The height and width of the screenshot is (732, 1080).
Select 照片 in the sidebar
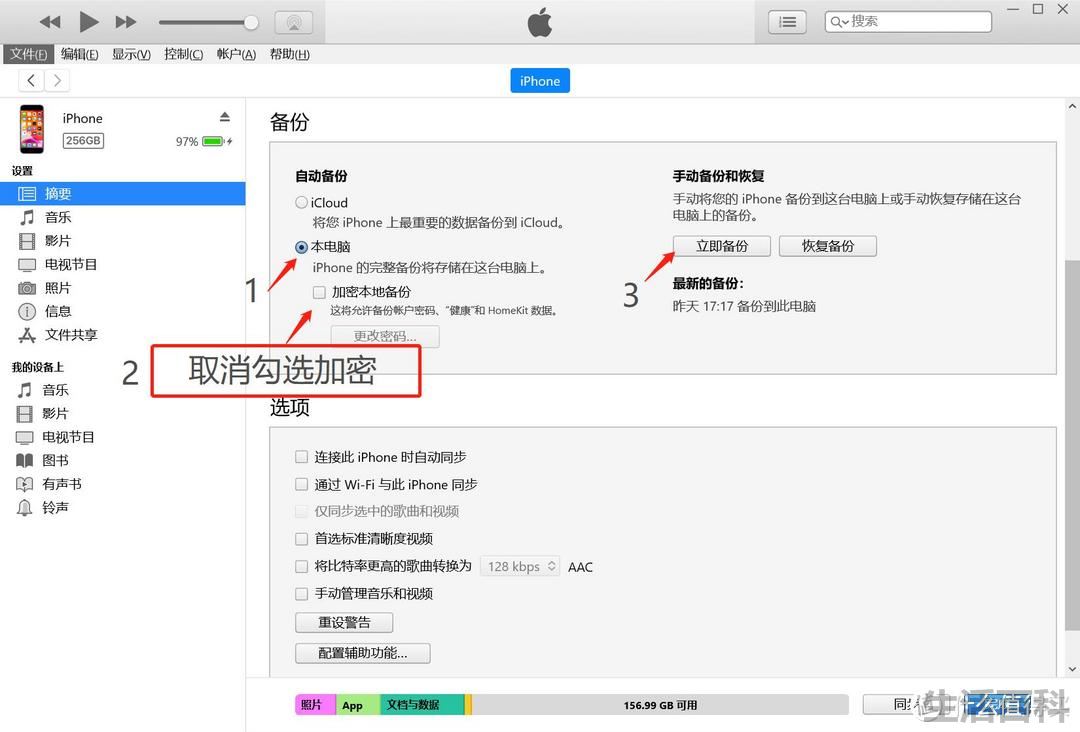pyautogui.click(x=123, y=288)
